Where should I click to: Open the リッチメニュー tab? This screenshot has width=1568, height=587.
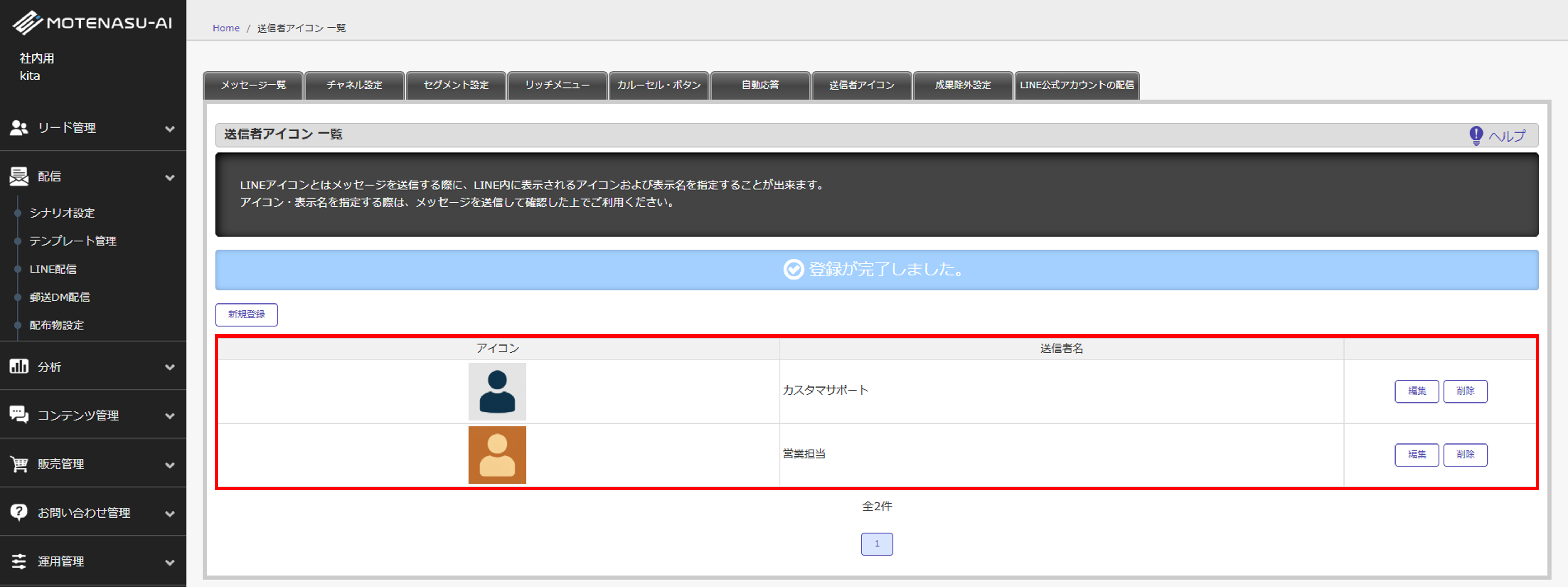point(557,85)
